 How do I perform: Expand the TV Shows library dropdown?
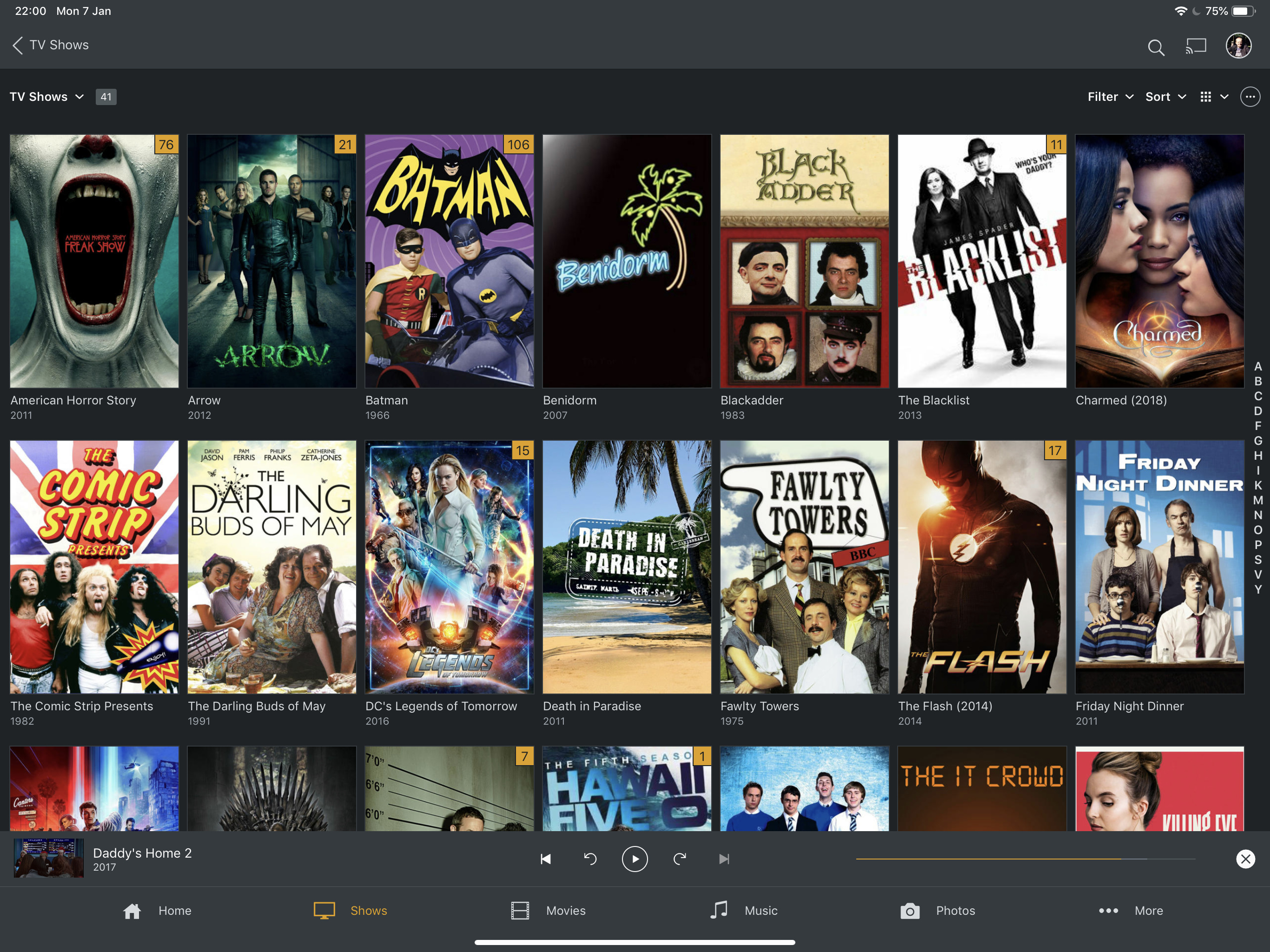(47, 97)
